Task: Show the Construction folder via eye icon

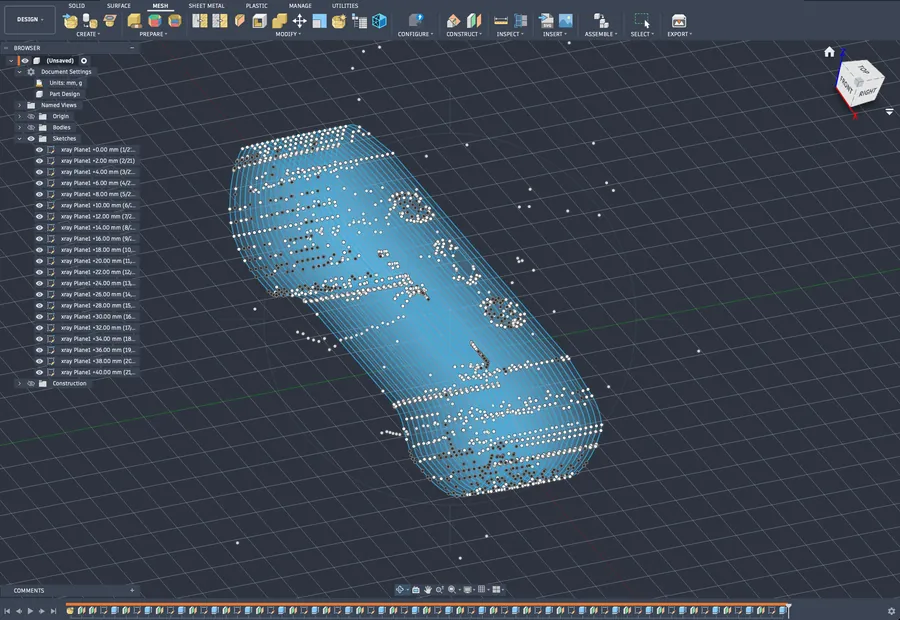Action: (x=31, y=383)
